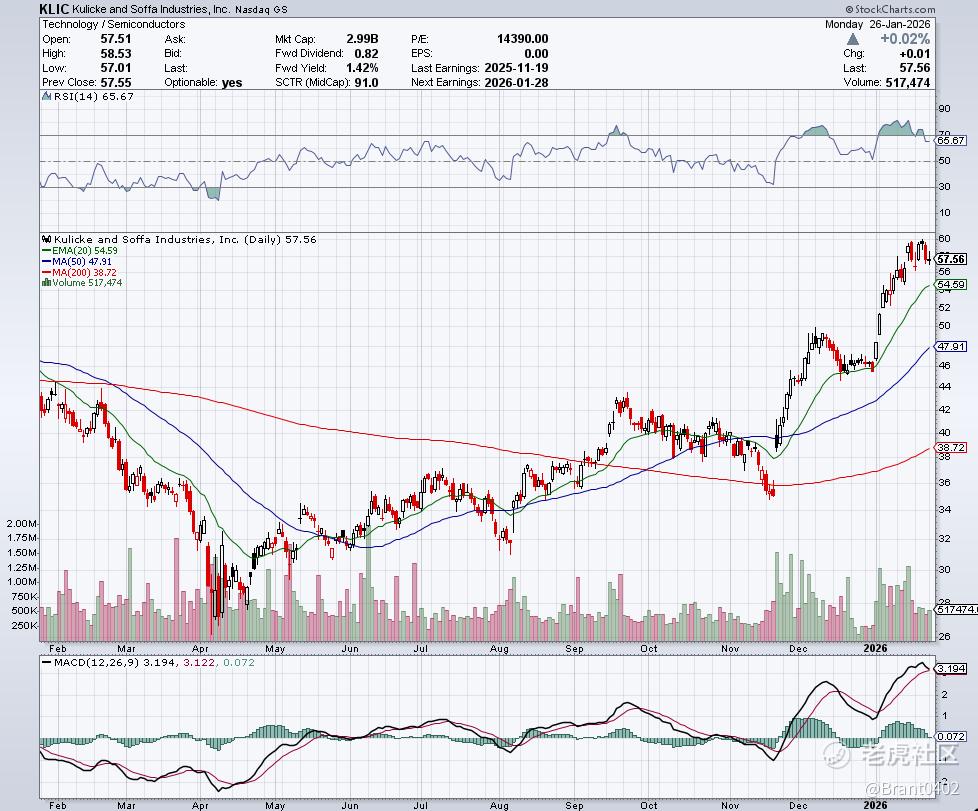
Task: Select the EMA(20) 54.59 legend entry
Action: pos(79,250)
